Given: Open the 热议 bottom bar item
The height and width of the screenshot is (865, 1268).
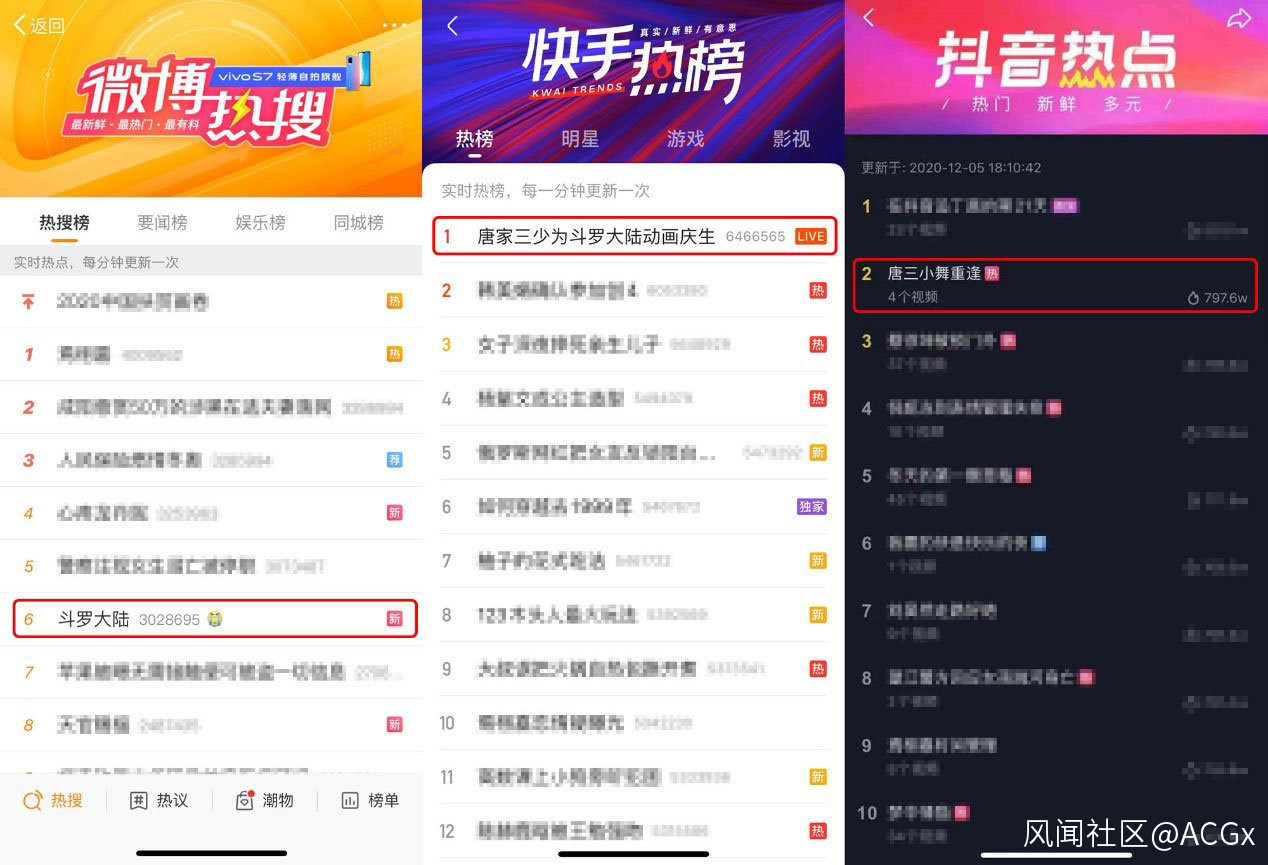Looking at the screenshot, I should pos(158,800).
